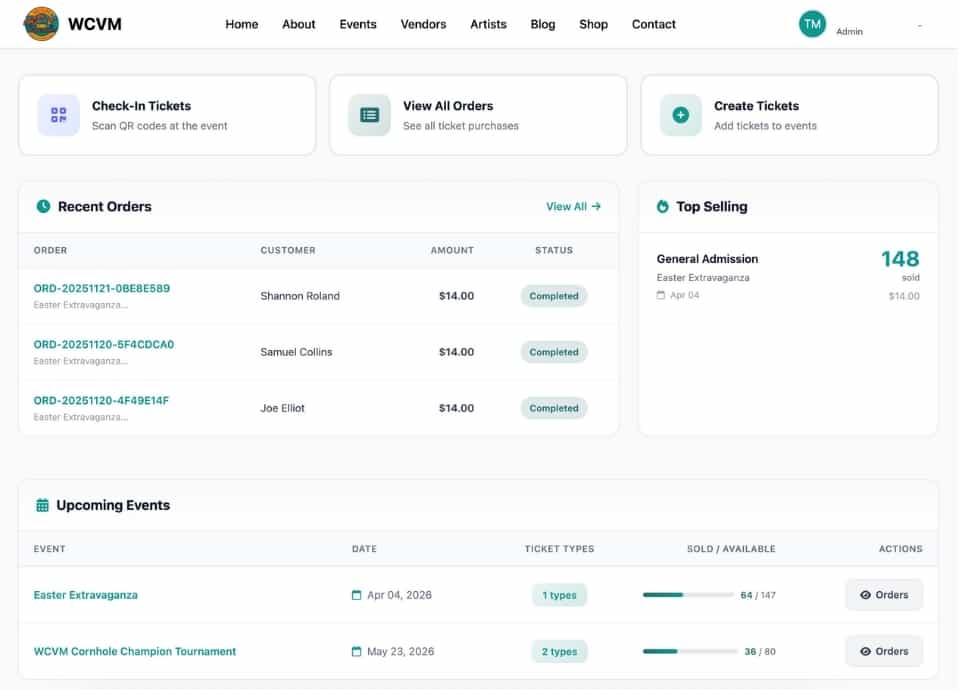Click the eye icon on Easter Extravaganza Orders button

click(x=868, y=594)
